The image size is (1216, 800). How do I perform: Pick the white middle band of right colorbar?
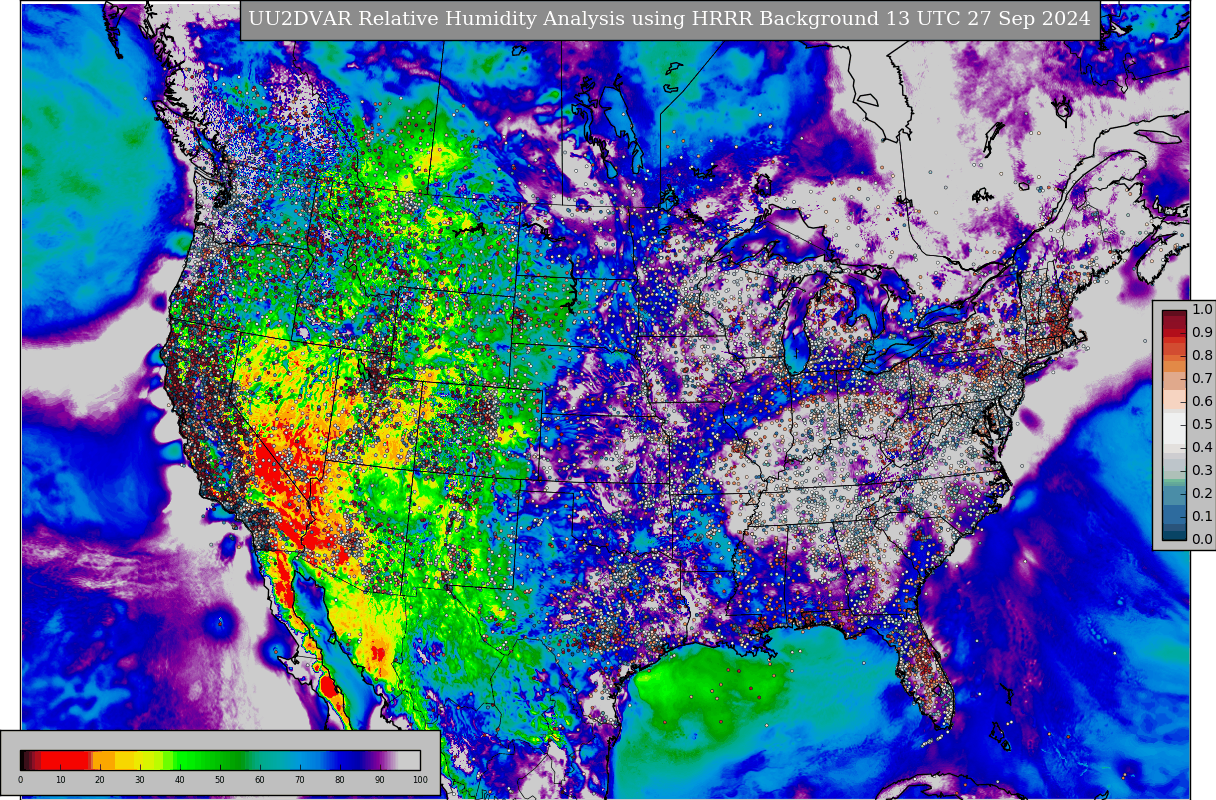[1174, 427]
